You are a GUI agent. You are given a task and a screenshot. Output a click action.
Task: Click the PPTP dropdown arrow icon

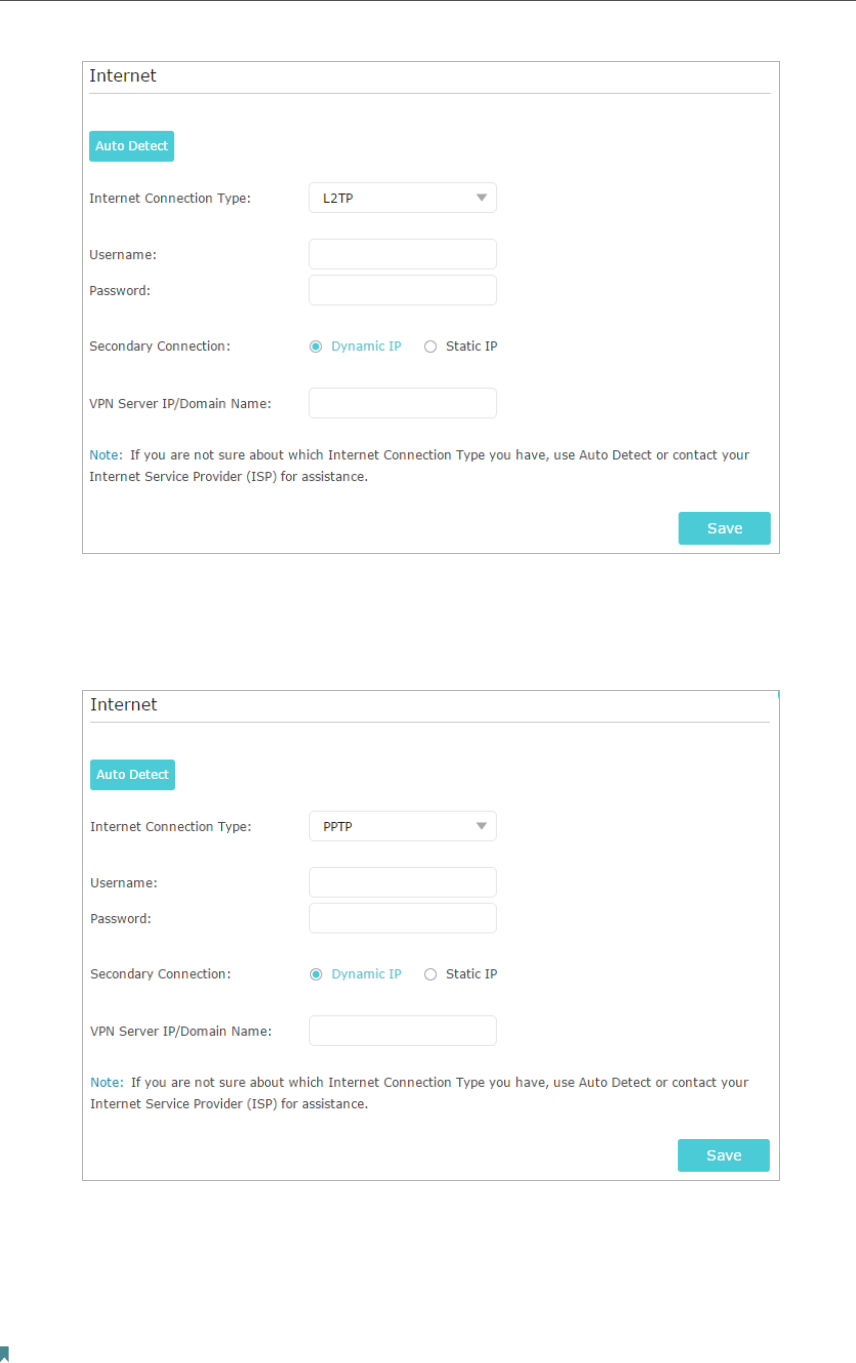pos(481,826)
